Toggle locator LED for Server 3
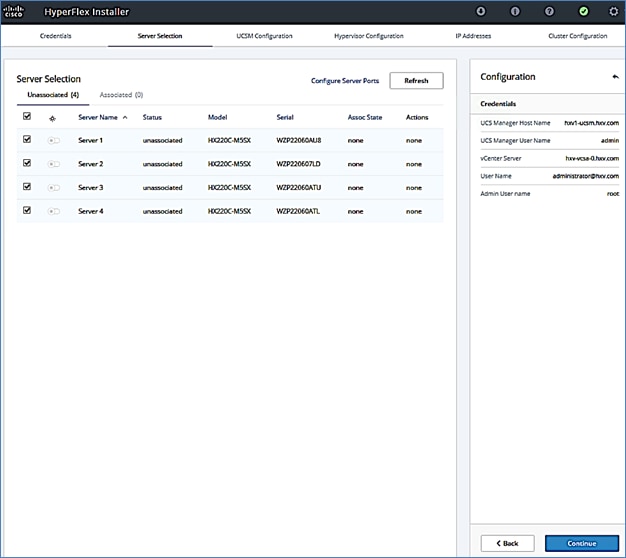The height and width of the screenshot is (558, 626). click(53, 188)
